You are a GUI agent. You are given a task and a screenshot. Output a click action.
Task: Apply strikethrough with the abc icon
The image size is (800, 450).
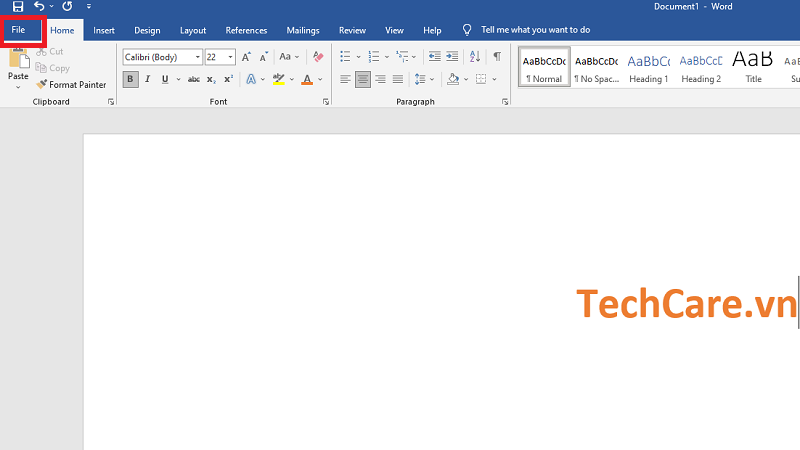coord(194,79)
